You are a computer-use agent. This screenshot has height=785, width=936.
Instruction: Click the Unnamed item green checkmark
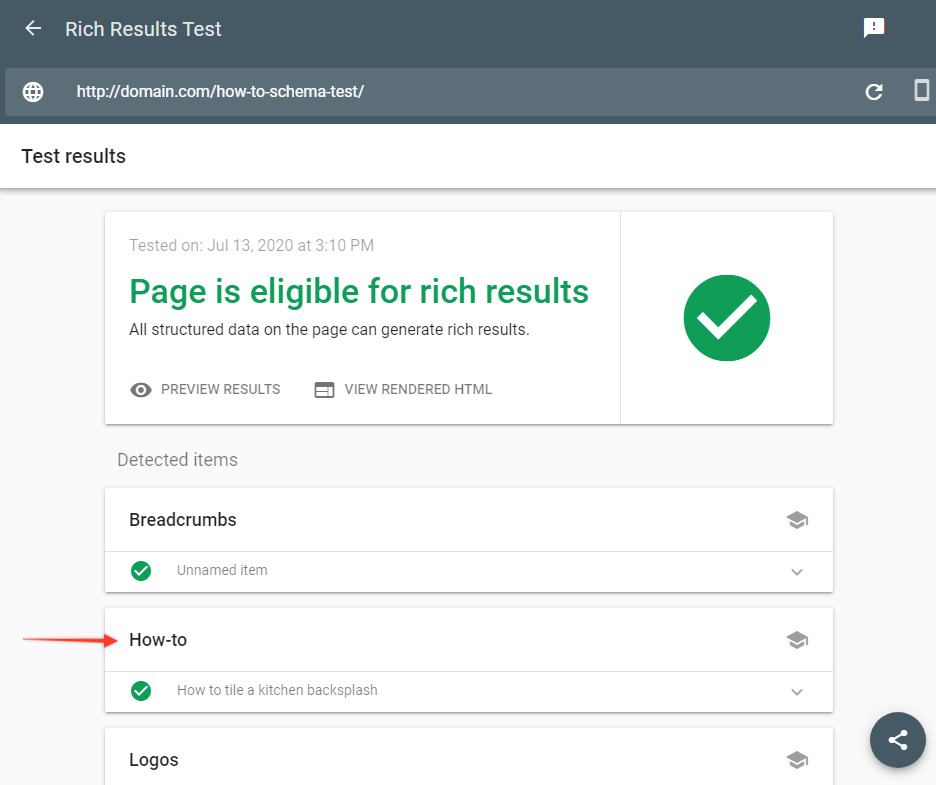[141, 571]
